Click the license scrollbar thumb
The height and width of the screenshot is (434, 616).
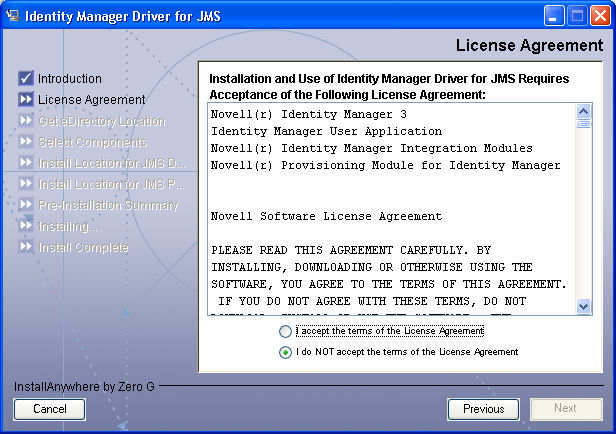583,124
